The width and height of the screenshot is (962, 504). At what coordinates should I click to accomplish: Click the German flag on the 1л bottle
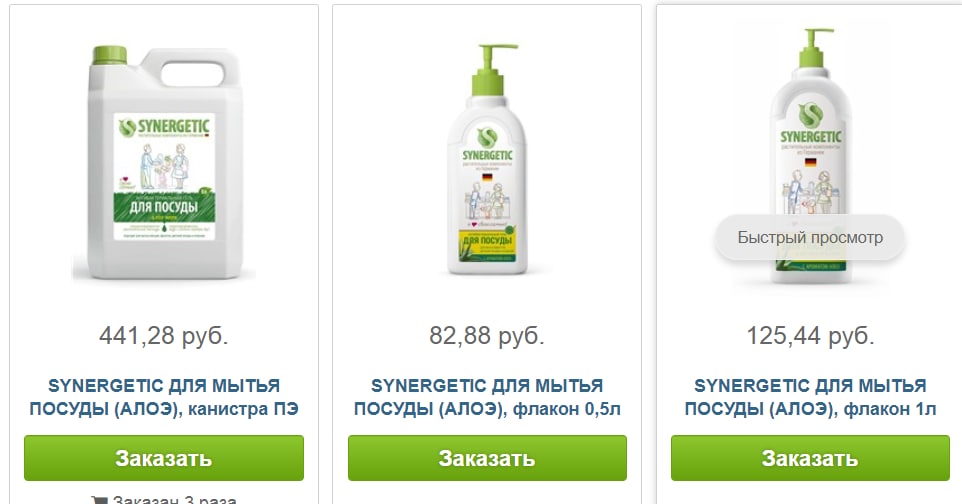[810, 163]
